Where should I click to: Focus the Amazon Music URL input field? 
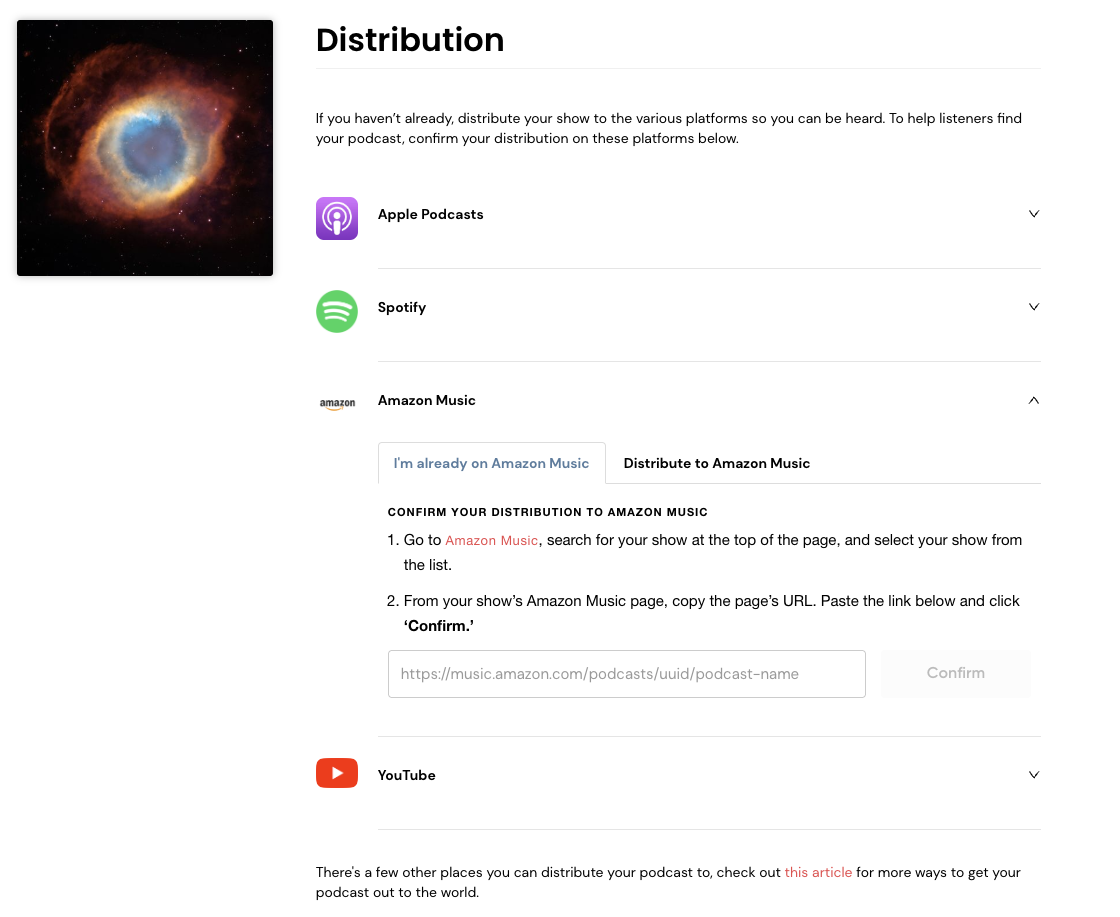click(626, 673)
